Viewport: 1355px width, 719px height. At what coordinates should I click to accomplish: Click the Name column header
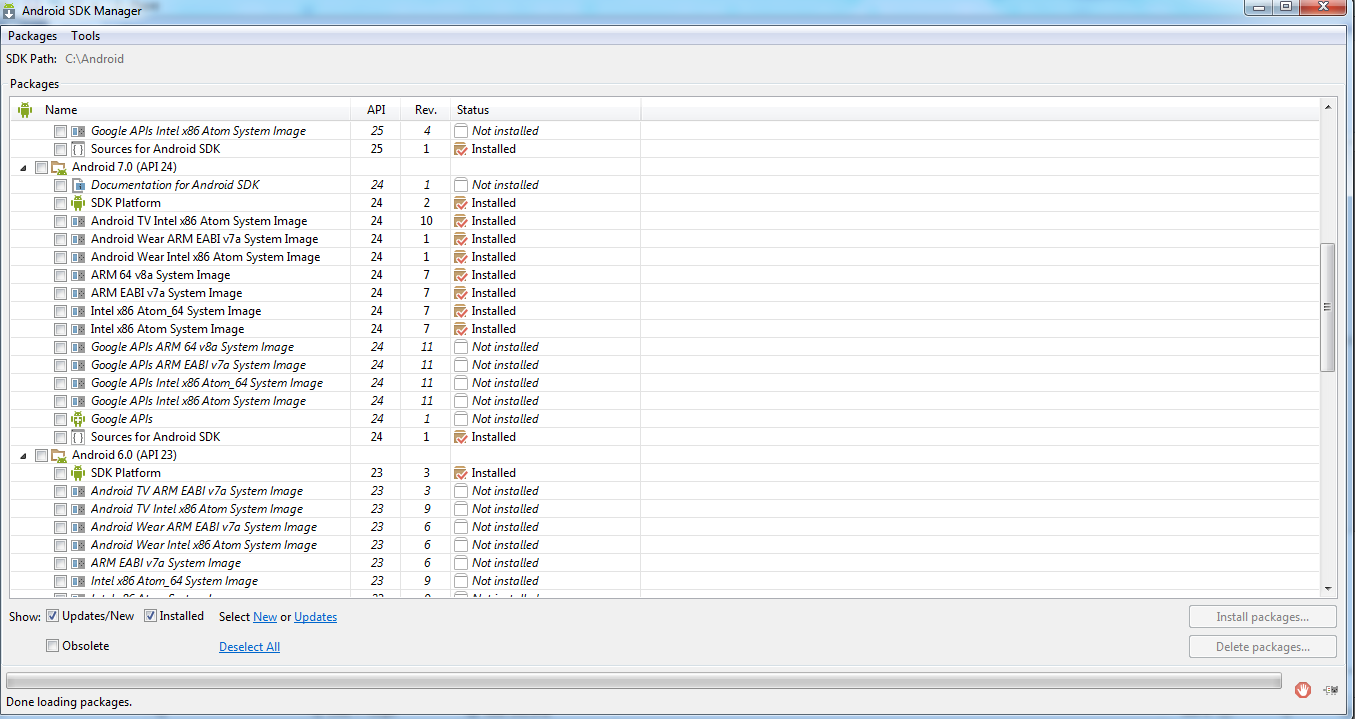(x=181, y=110)
